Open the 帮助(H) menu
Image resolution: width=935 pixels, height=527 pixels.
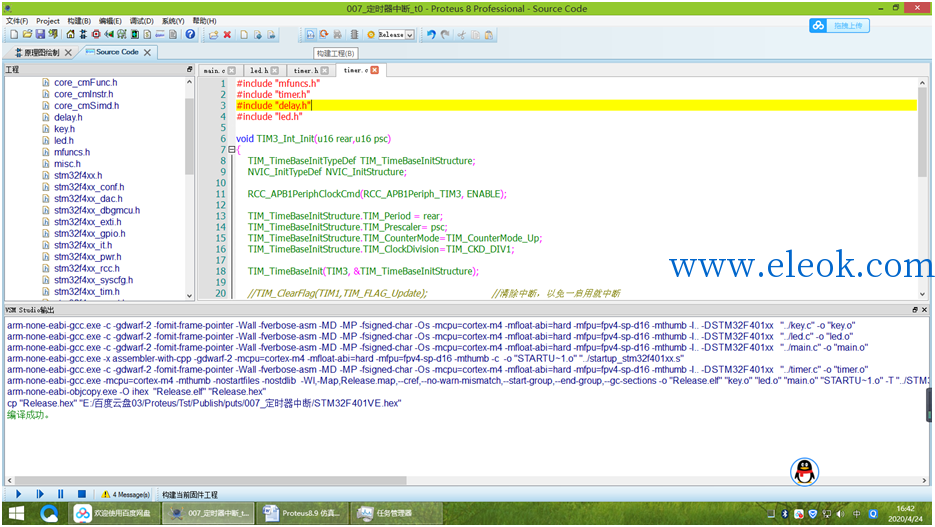(x=205, y=21)
